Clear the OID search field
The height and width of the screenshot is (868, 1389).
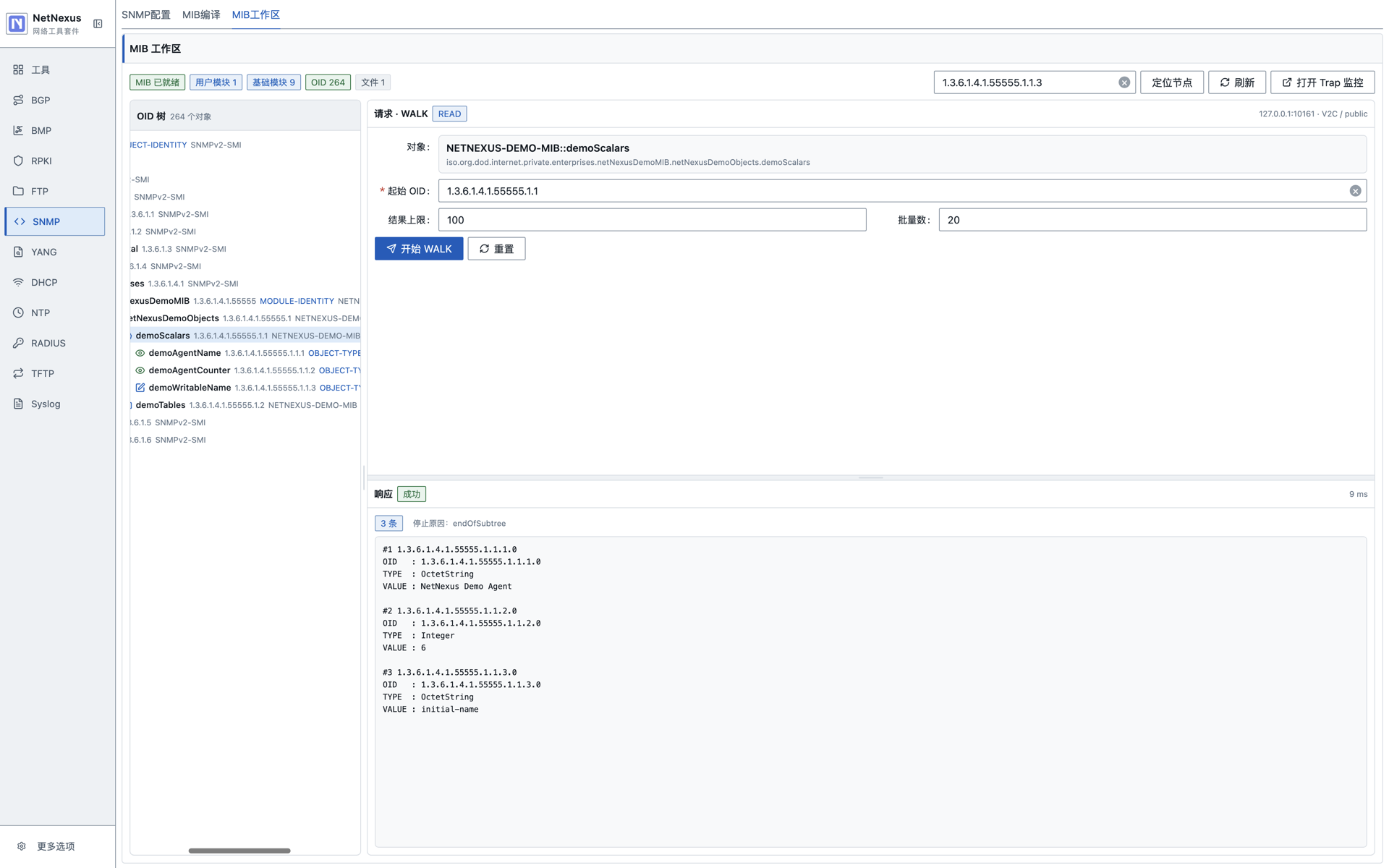pos(1123,82)
